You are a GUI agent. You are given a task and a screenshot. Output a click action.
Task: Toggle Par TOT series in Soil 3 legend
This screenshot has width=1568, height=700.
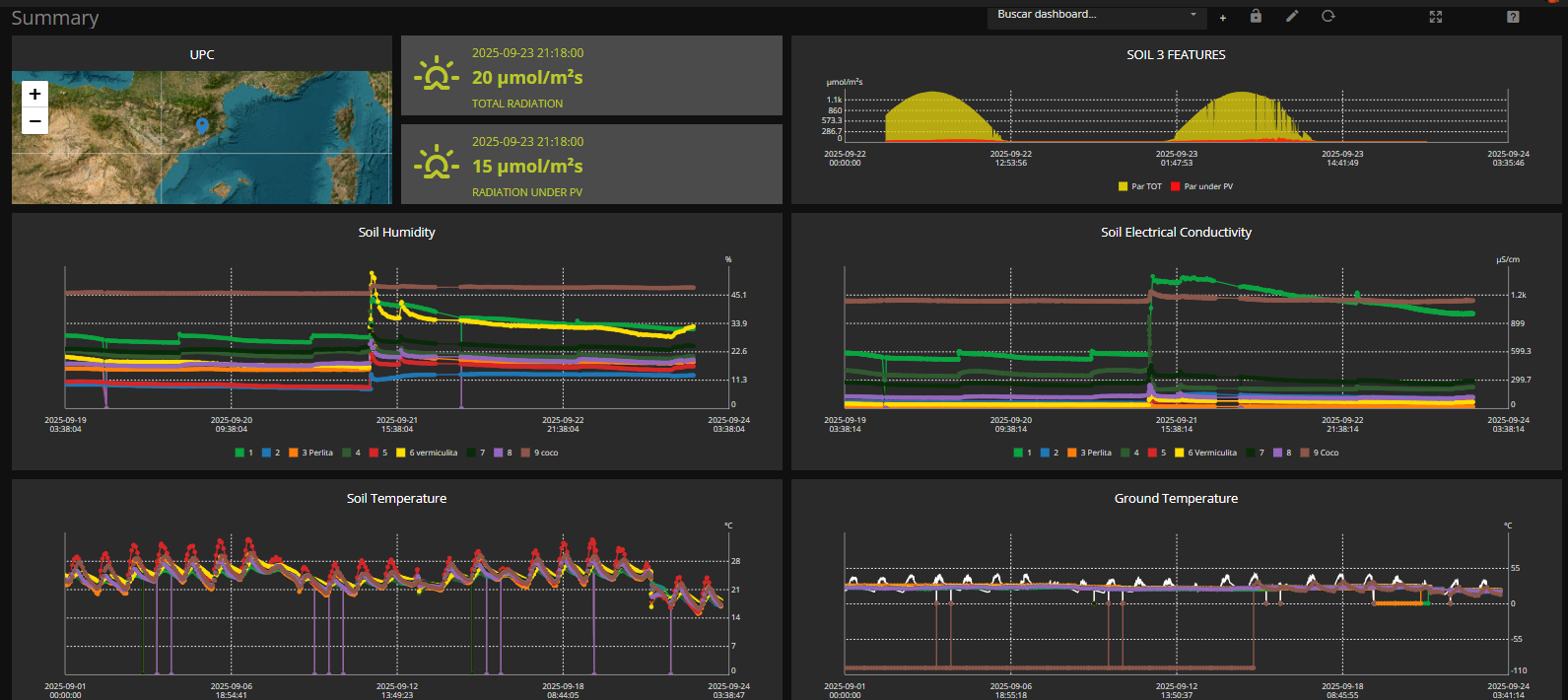pyautogui.click(x=1140, y=186)
